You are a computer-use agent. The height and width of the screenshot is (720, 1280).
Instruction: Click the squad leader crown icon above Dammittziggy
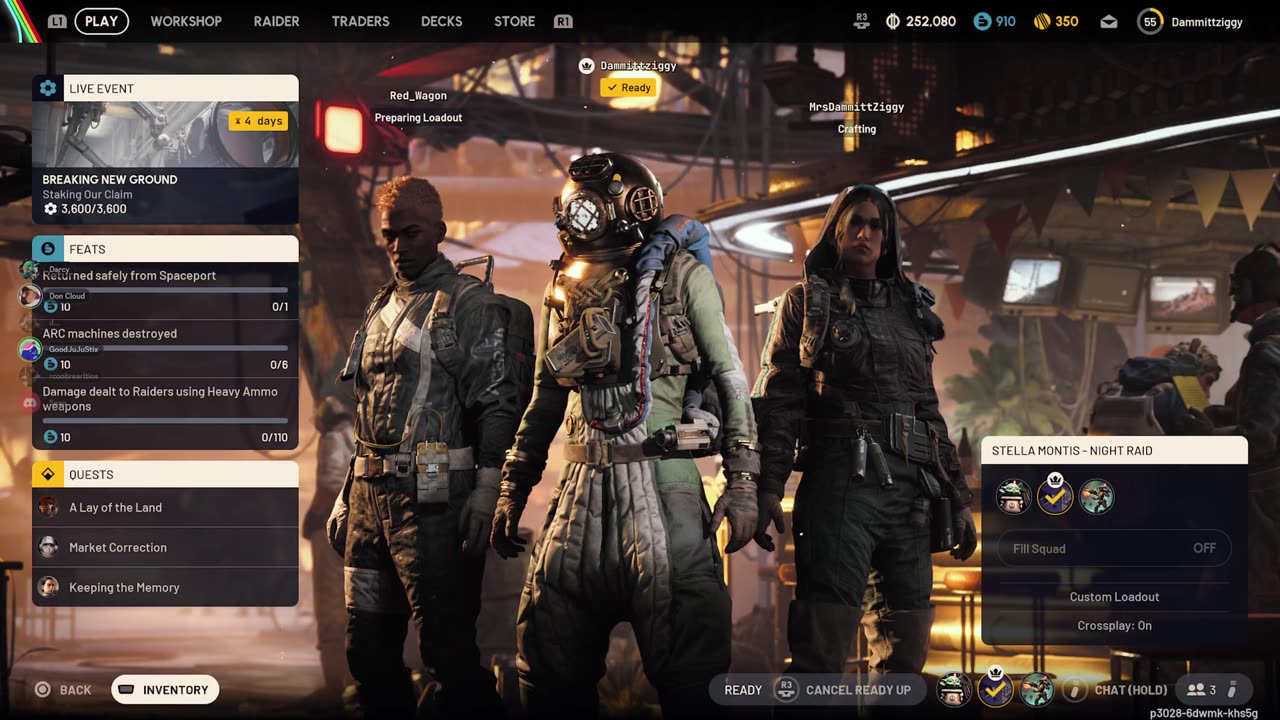click(587, 66)
